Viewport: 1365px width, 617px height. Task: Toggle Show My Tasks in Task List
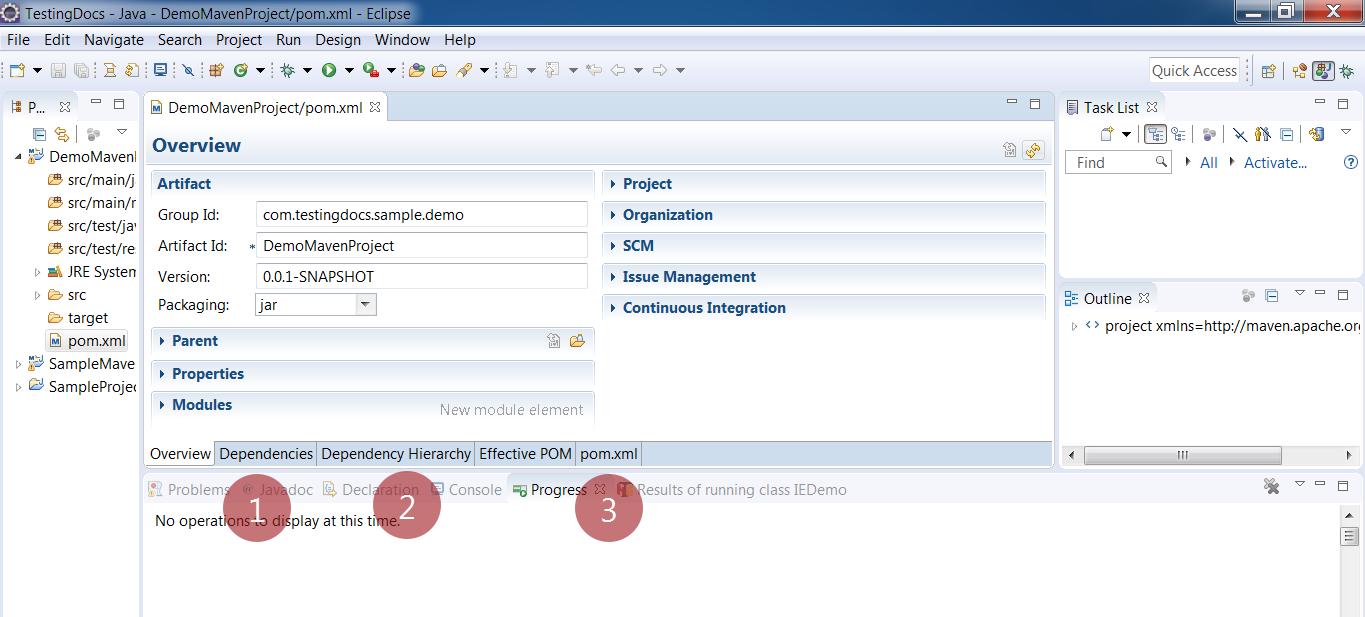pyautogui.click(x=1262, y=134)
